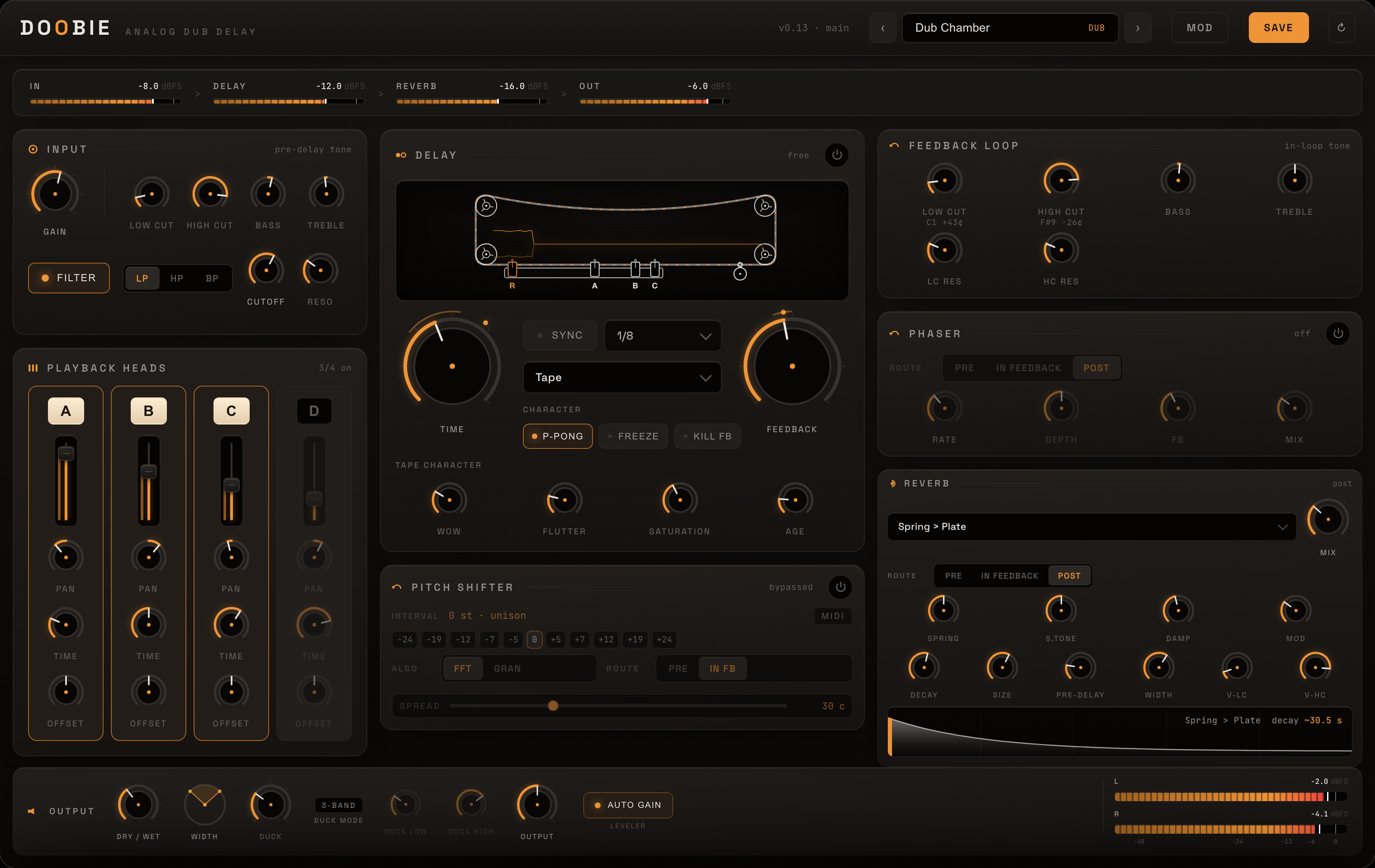The width and height of the screenshot is (1375, 868).
Task: Toggle the input FILTER button
Action: [68, 278]
